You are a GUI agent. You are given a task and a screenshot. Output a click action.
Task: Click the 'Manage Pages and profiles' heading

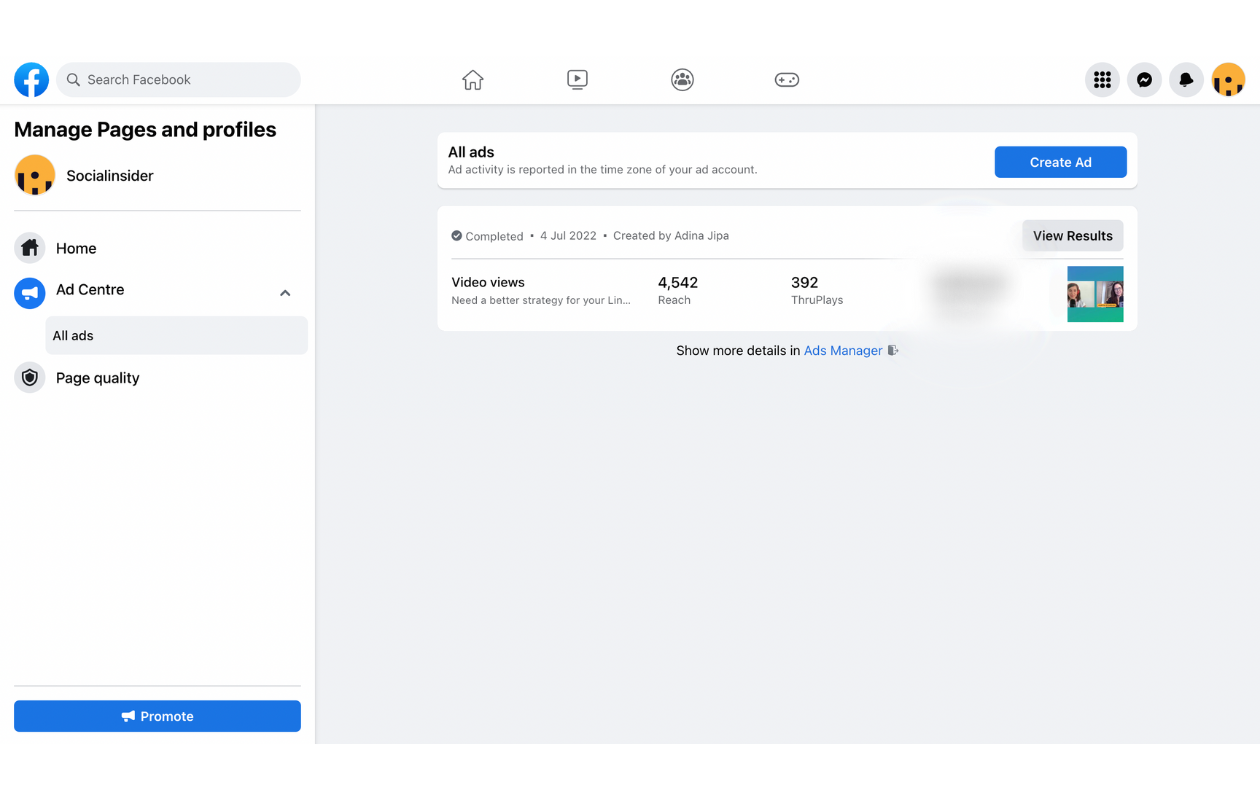145,130
